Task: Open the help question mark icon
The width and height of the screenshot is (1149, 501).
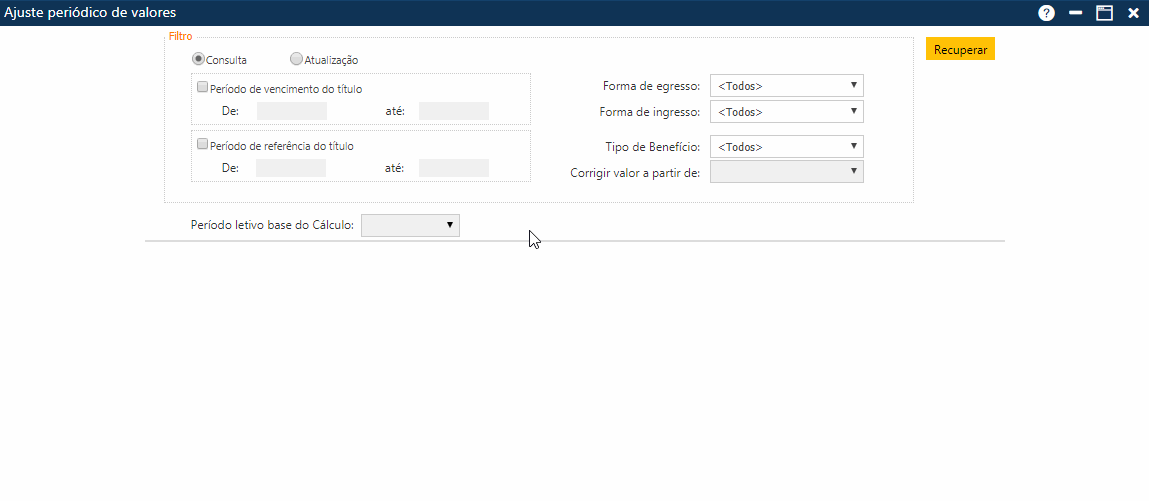Action: point(1046,13)
